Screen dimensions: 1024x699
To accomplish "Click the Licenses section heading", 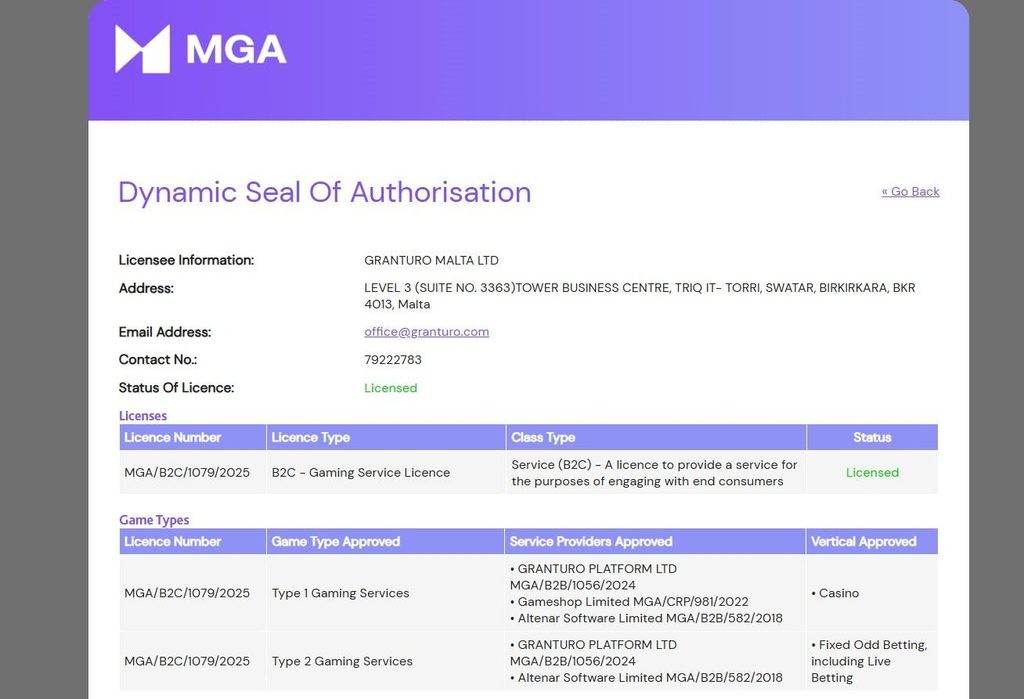I will click(x=142, y=416).
